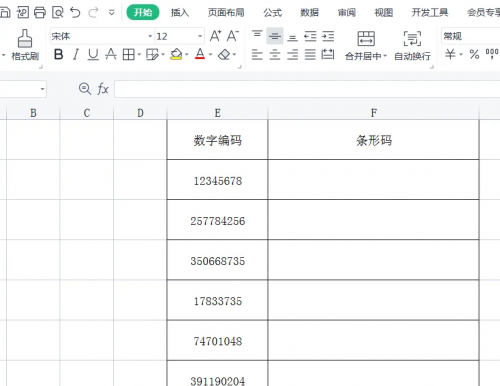
Task: Apply red font color A
Action: [200, 54]
